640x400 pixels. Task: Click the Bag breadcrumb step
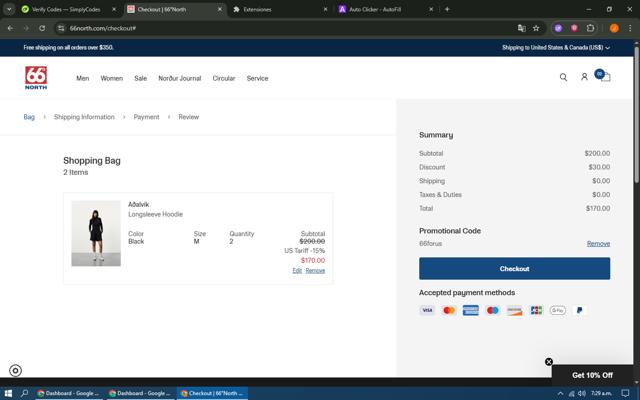point(29,117)
